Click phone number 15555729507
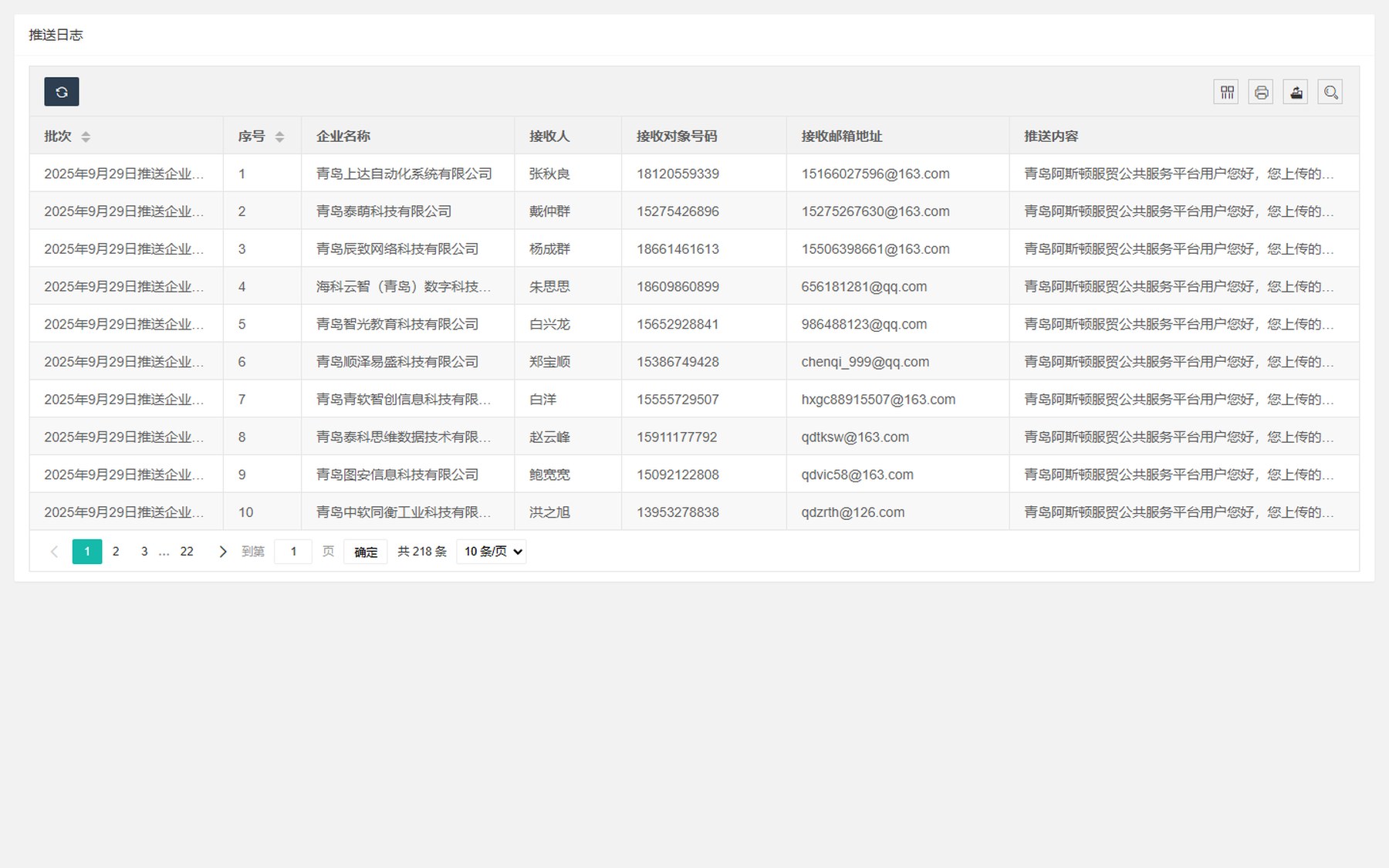This screenshot has width=1389, height=868. click(678, 400)
